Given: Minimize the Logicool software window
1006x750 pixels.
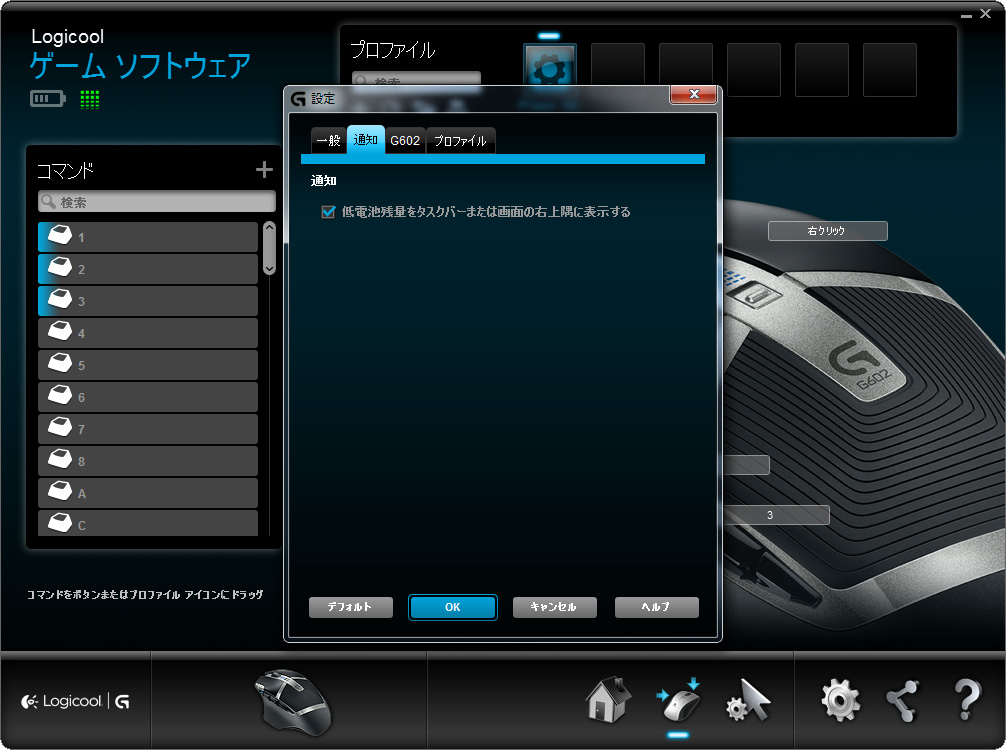Looking at the screenshot, I should coord(966,15).
